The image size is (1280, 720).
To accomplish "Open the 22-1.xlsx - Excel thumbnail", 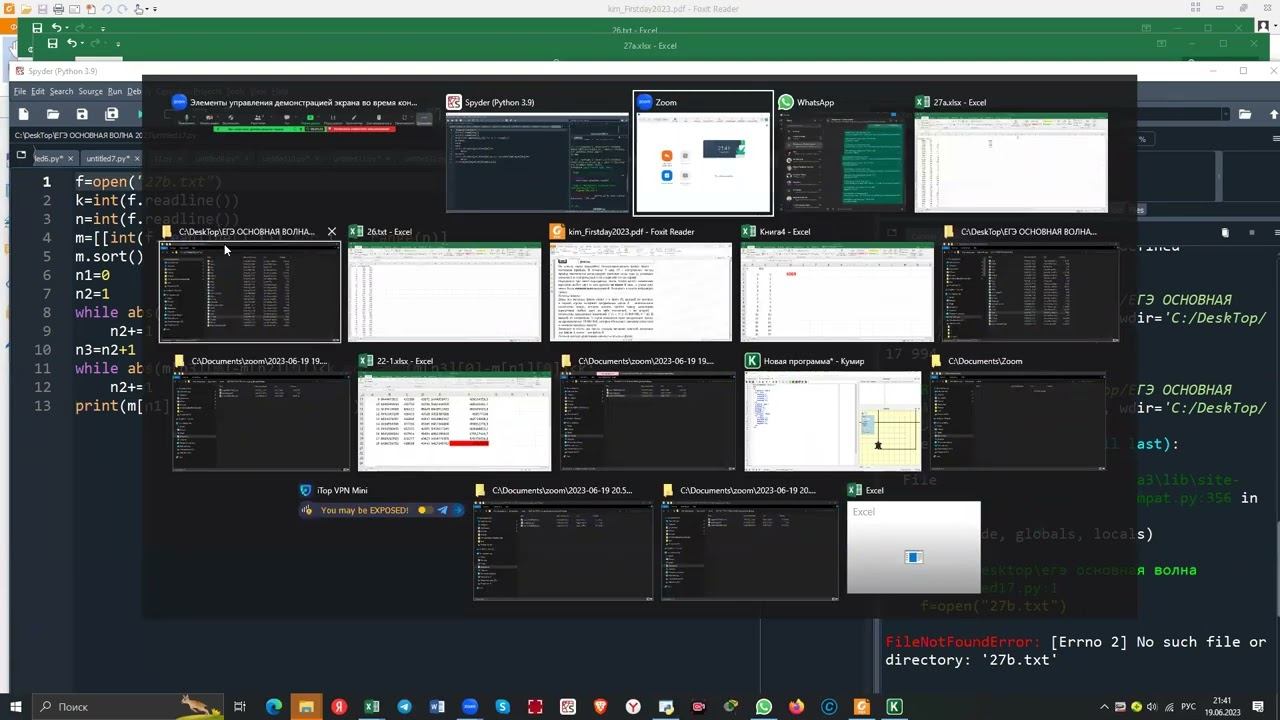I will pyautogui.click(x=454, y=421).
